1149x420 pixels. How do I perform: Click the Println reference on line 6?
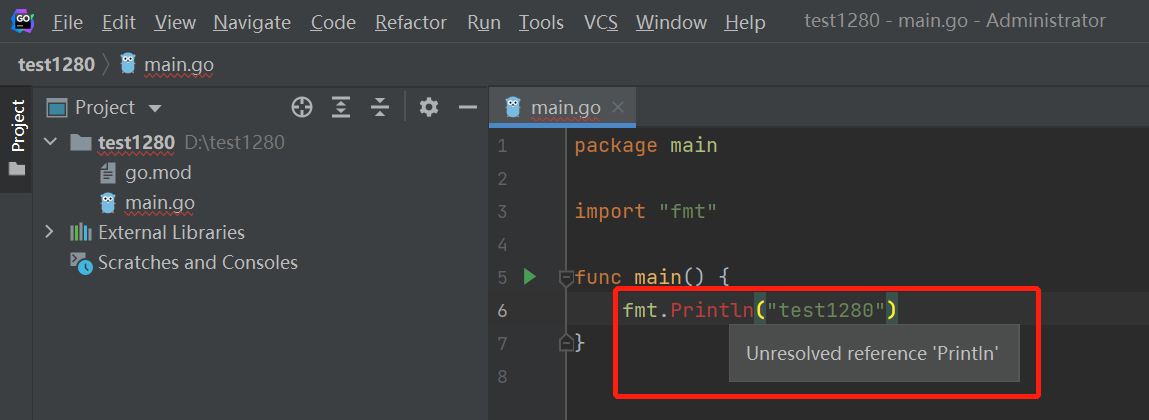(x=712, y=311)
